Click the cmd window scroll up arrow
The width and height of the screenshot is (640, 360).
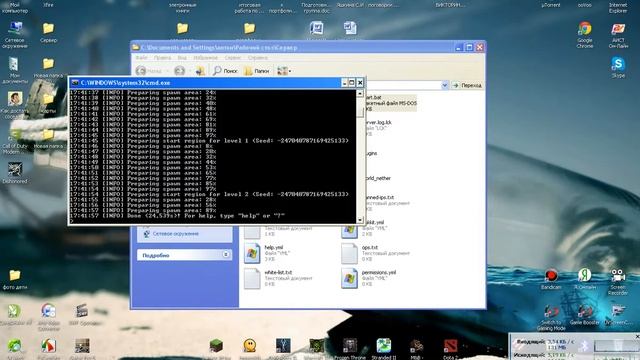[360, 93]
